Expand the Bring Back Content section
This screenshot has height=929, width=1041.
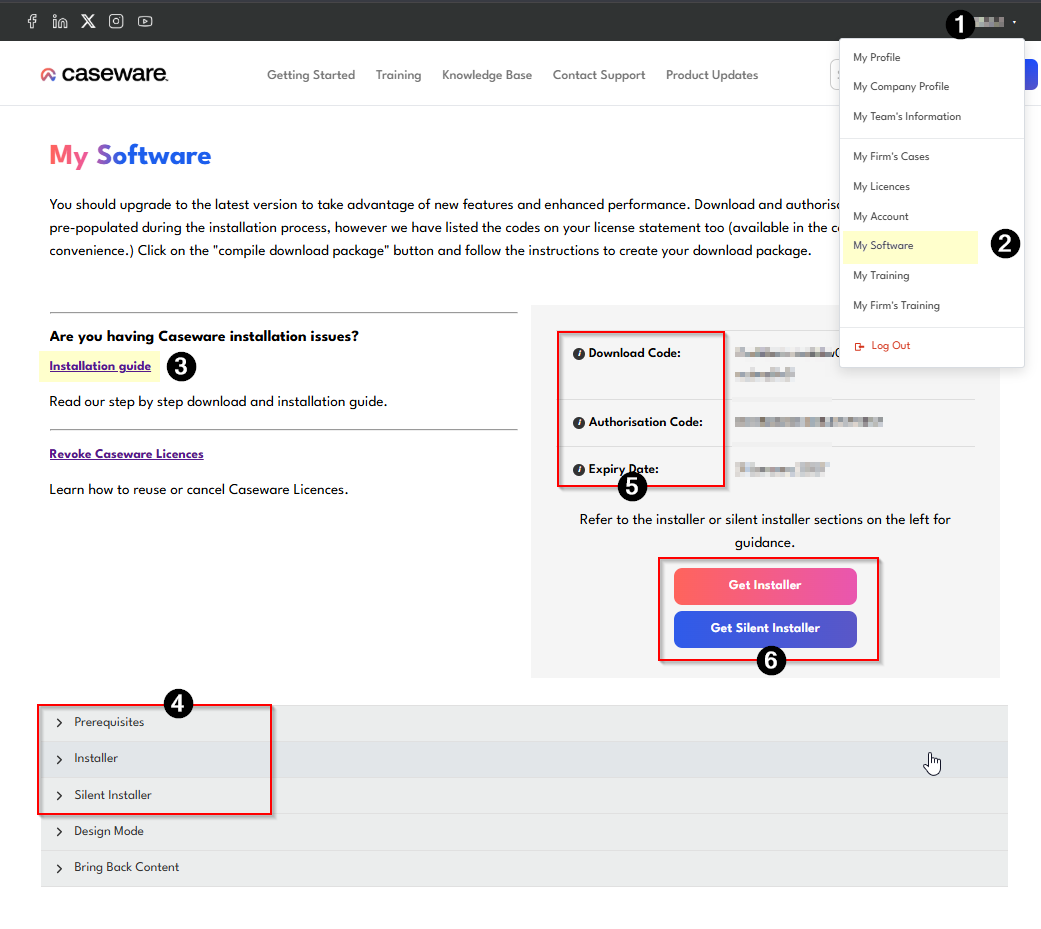pyautogui.click(x=524, y=868)
